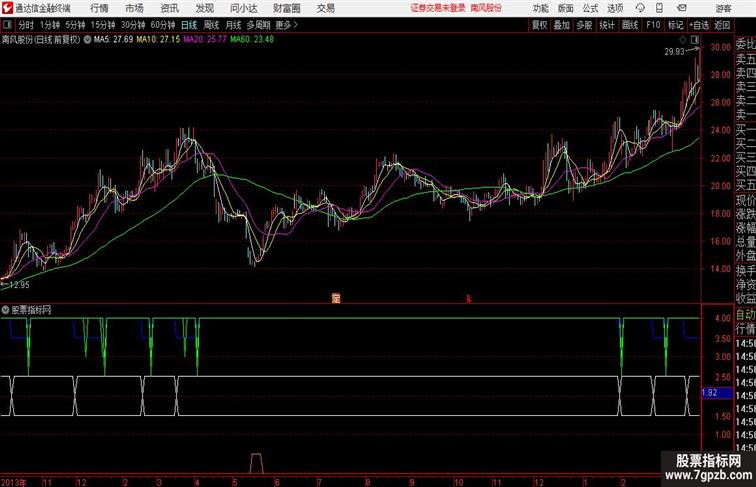Switch to the 分时 chart tab
The width and height of the screenshot is (756, 487).
point(26,25)
